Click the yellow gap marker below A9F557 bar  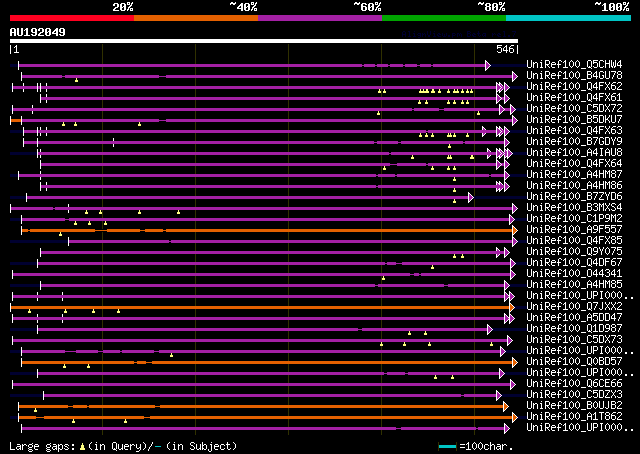pos(60,234)
